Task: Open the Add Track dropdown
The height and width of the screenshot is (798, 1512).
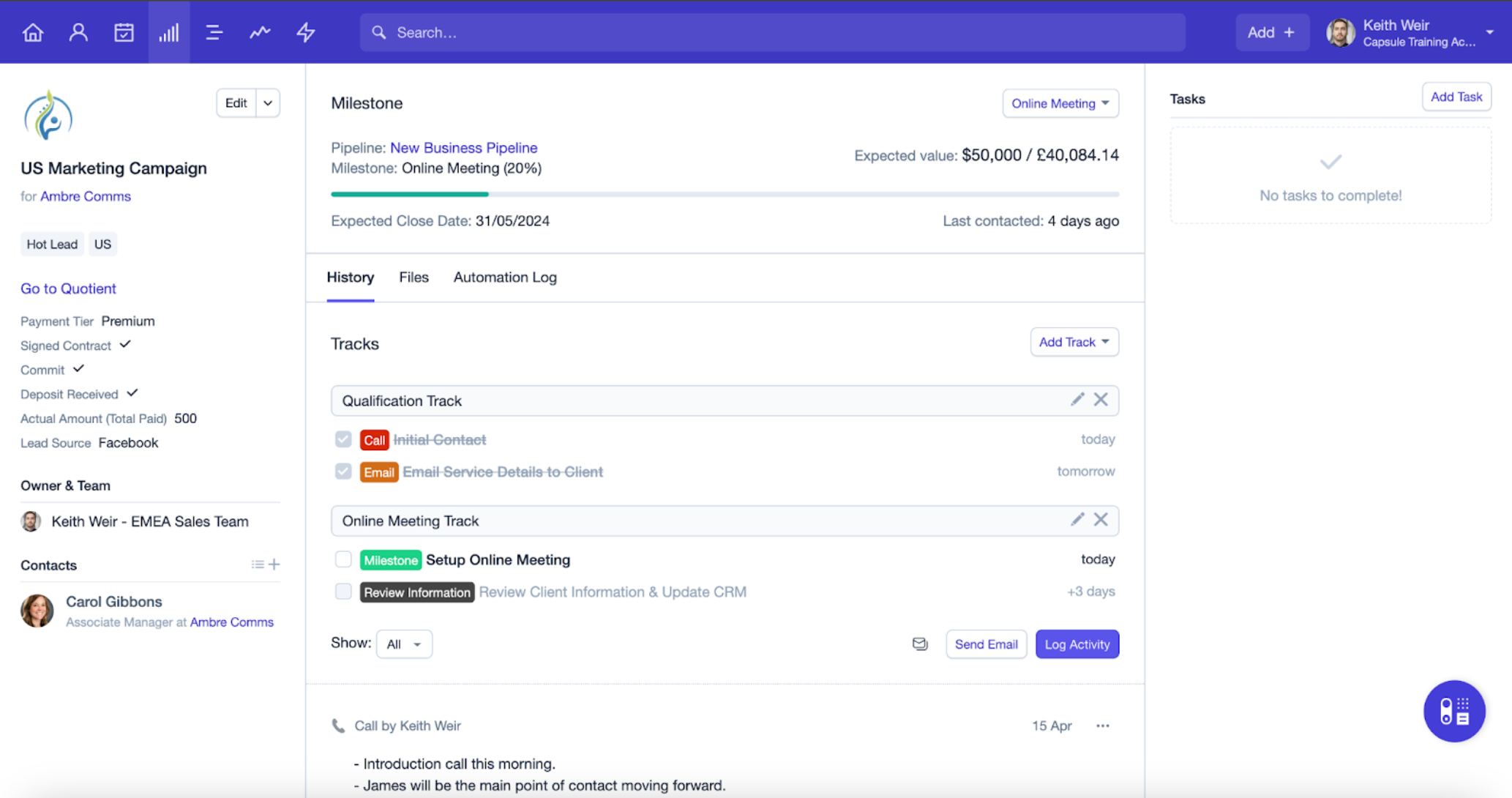Action: [x=1074, y=342]
